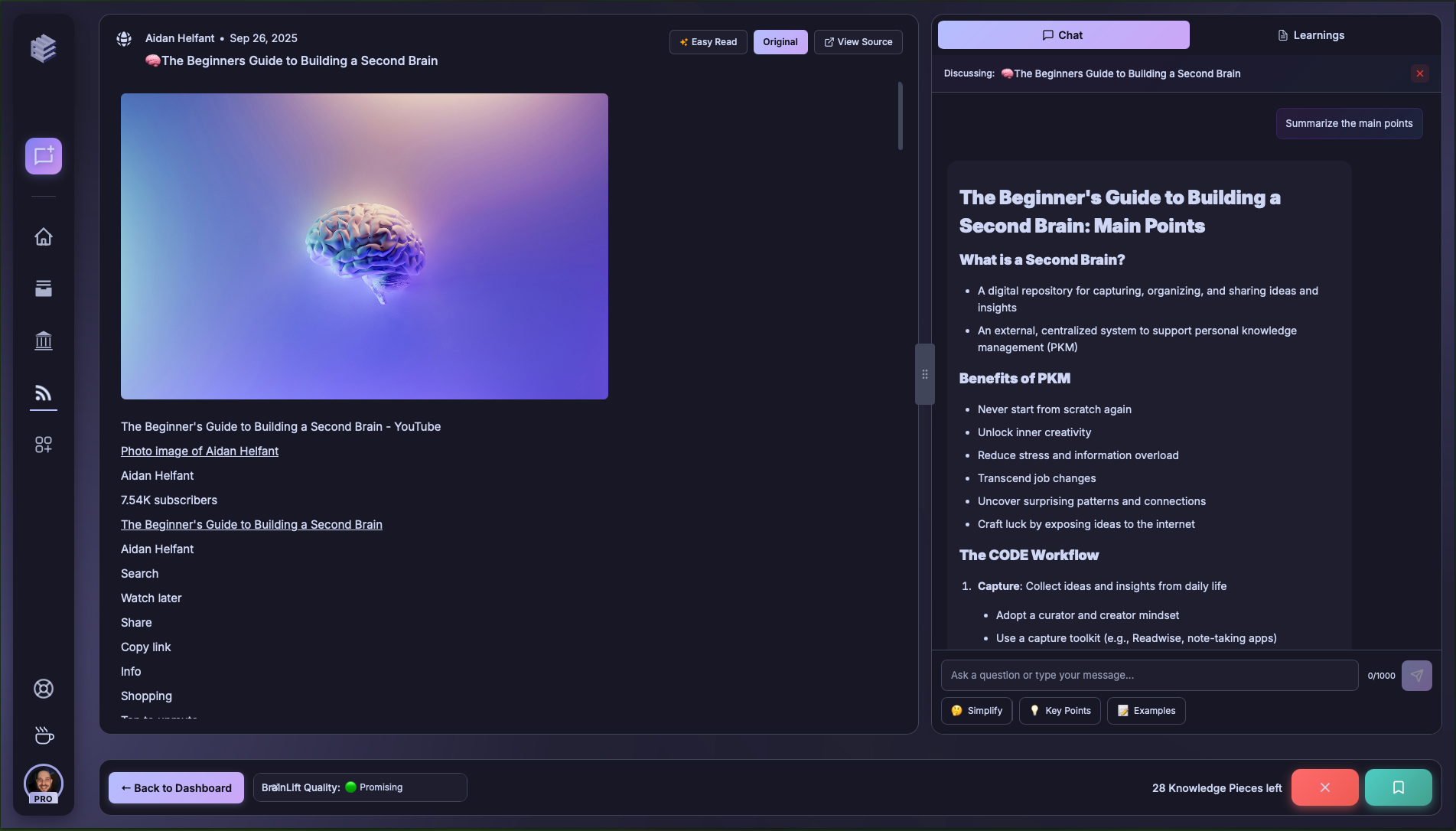Click the Back to Dashboard button
The height and width of the screenshot is (831, 1456).
click(176, 787)
